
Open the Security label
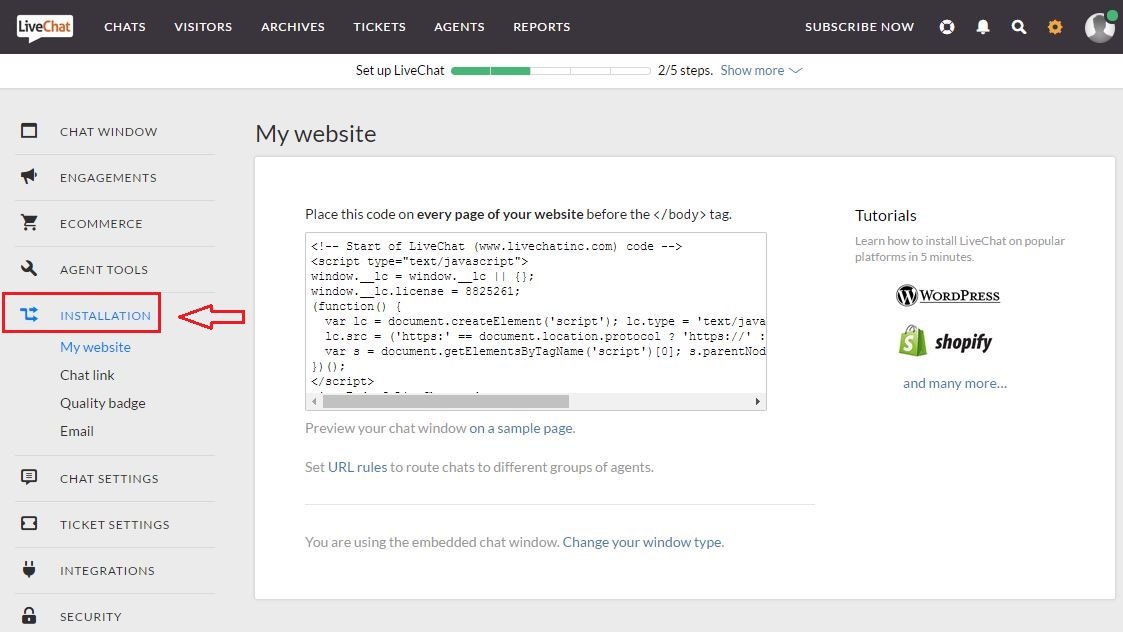tap(91, 616)
